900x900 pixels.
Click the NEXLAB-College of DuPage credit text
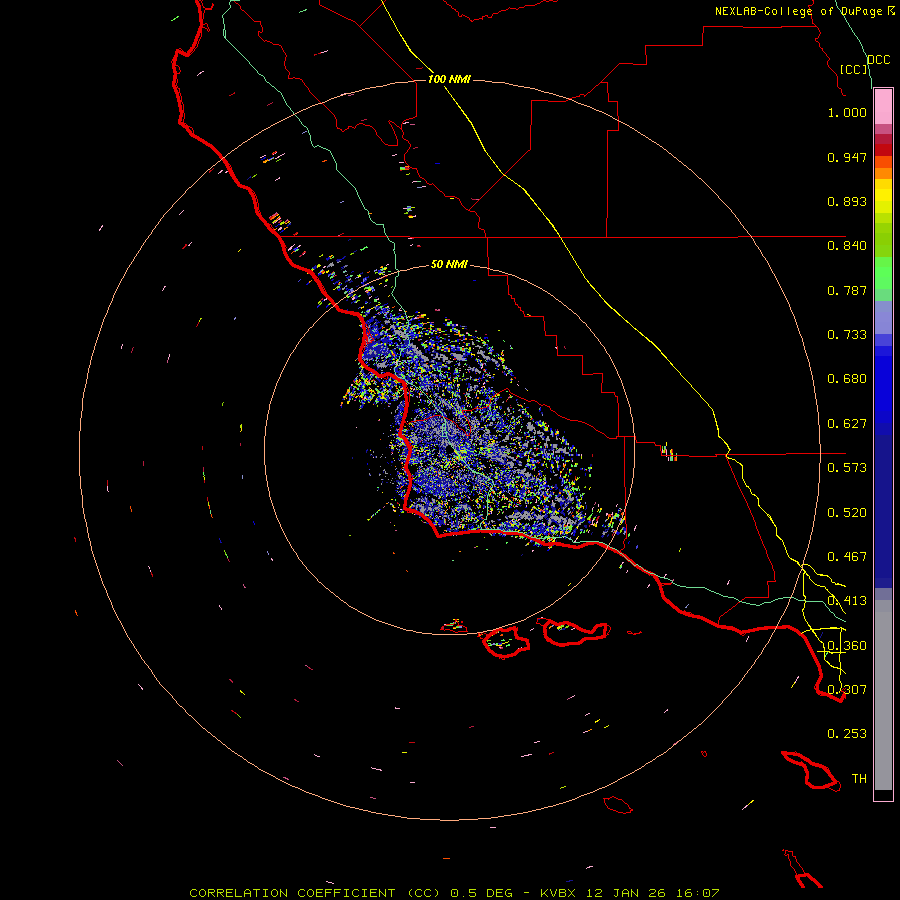798,11
